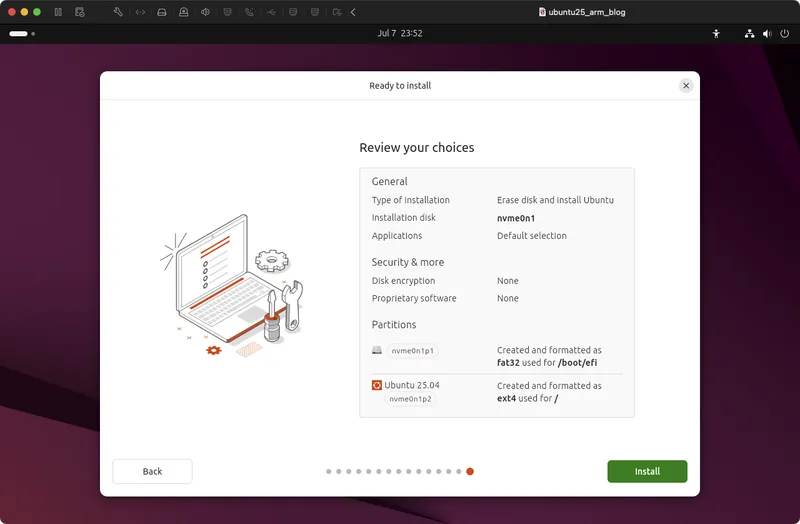Click the 'General' section heading
Image resolution: width=800 pixels, height=524 pixels.
[x=389, y=182]
